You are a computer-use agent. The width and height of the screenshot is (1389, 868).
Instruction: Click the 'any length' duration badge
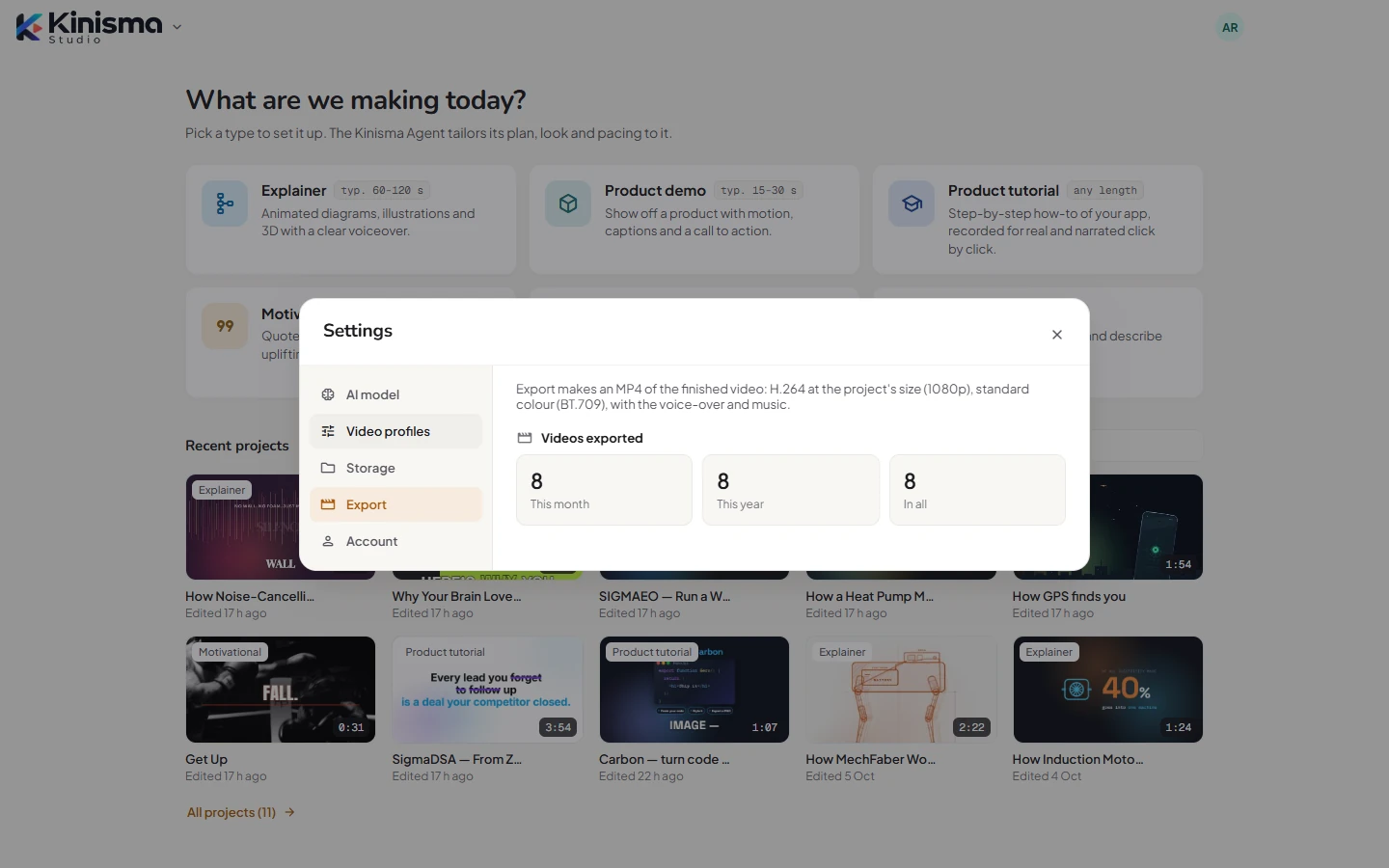(x=1105, y=191)
